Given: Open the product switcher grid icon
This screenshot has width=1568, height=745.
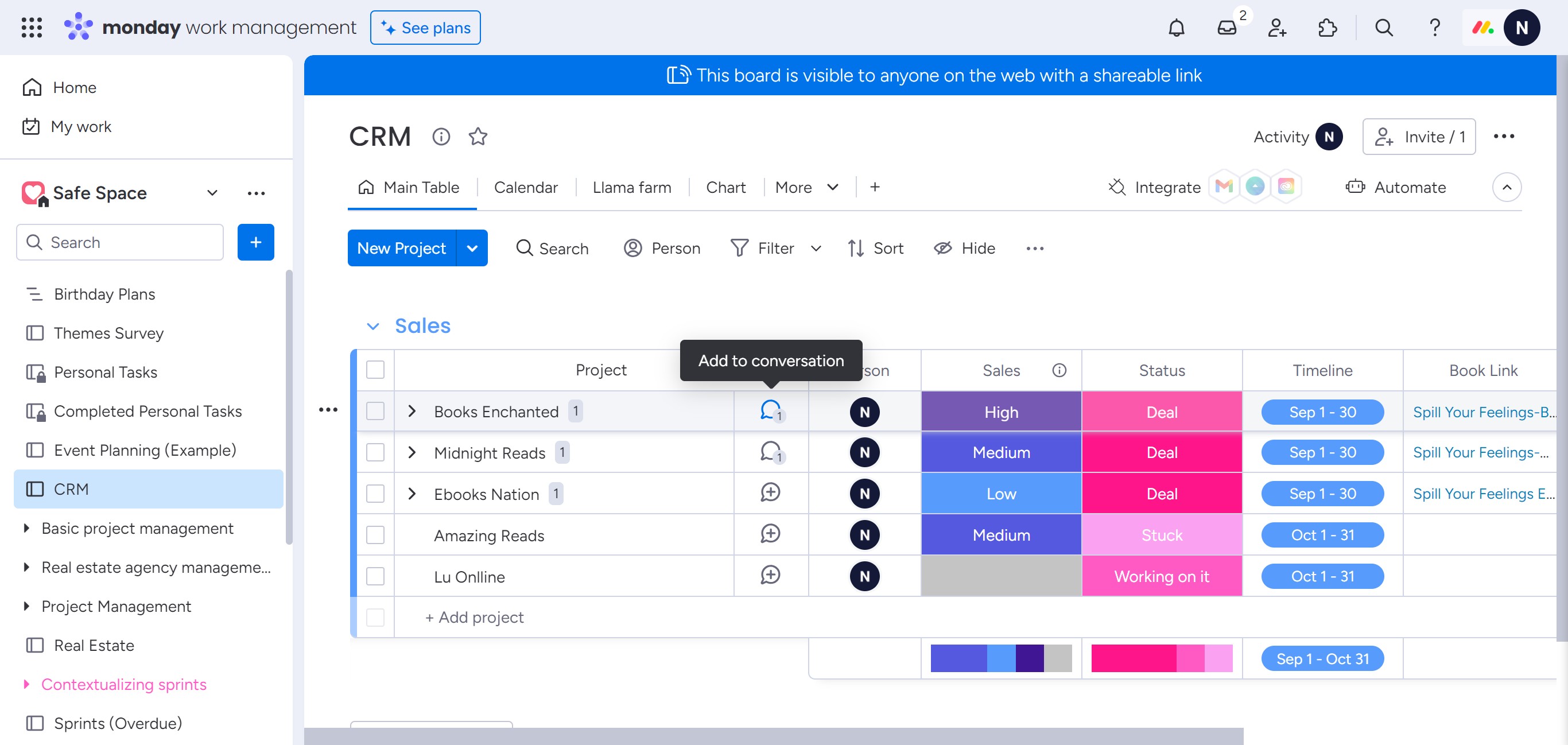Looking at the screenshot, I should click(x=32, y=28).
